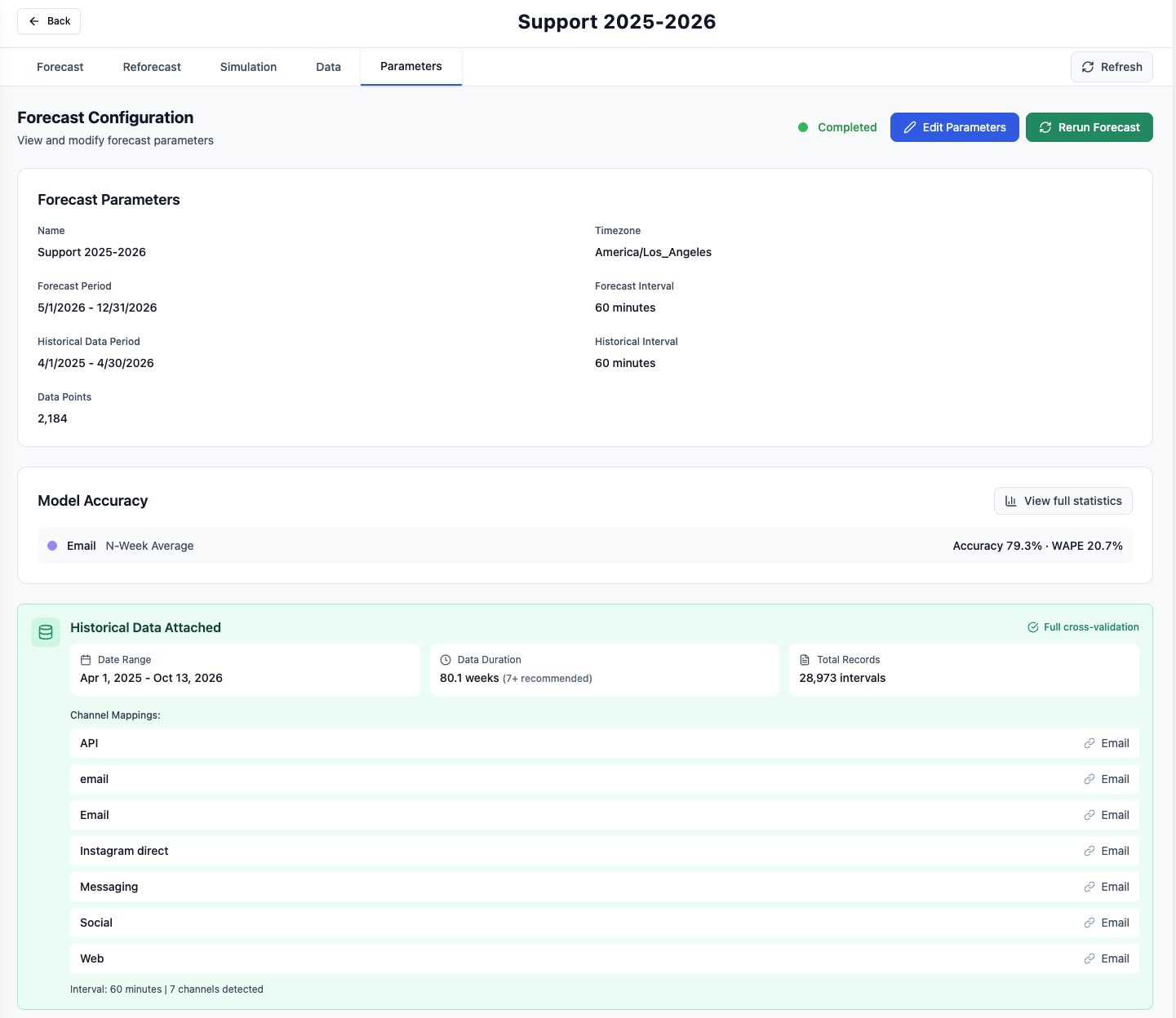
Task: Click the Historical Data Attached database icon
Action: tap(46, 632)
